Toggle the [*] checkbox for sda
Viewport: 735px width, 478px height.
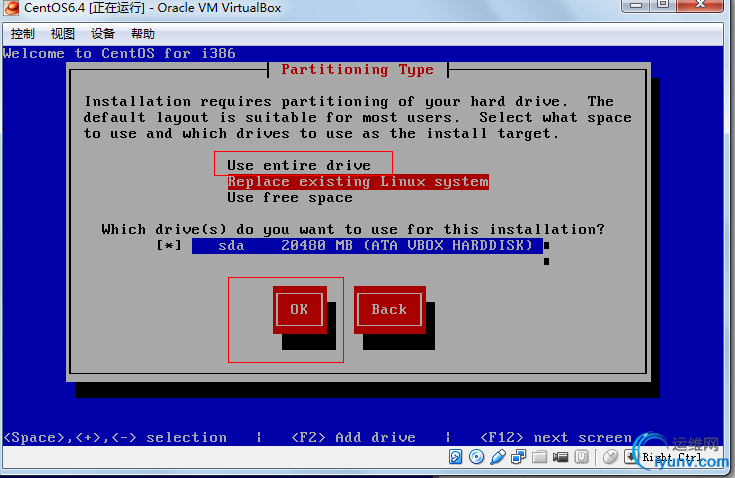(169, 246)
